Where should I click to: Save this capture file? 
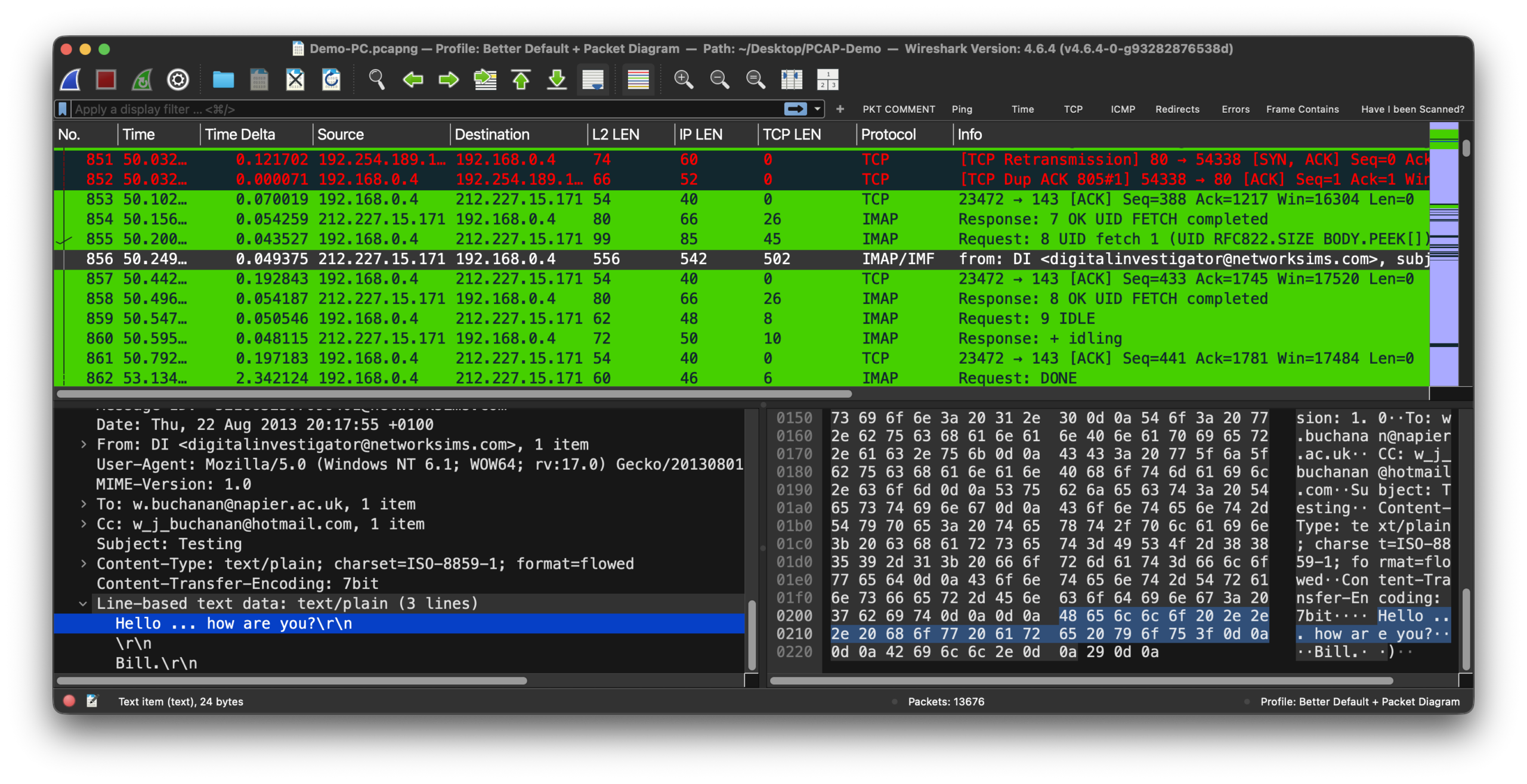click(x=259, y=79)
